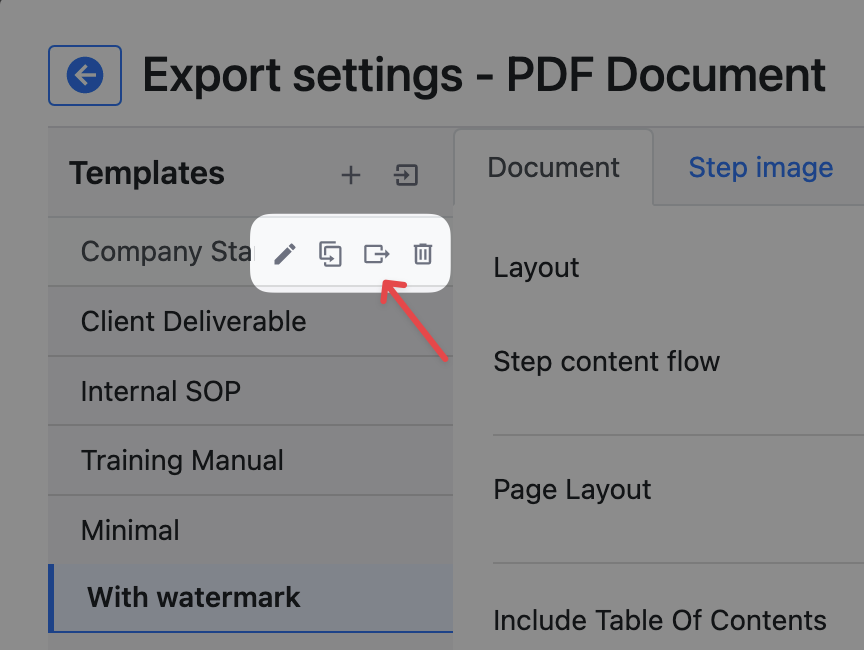Screen dimensions: 864x650
Task: Open the Step image tab
Action: pos(760,168)
